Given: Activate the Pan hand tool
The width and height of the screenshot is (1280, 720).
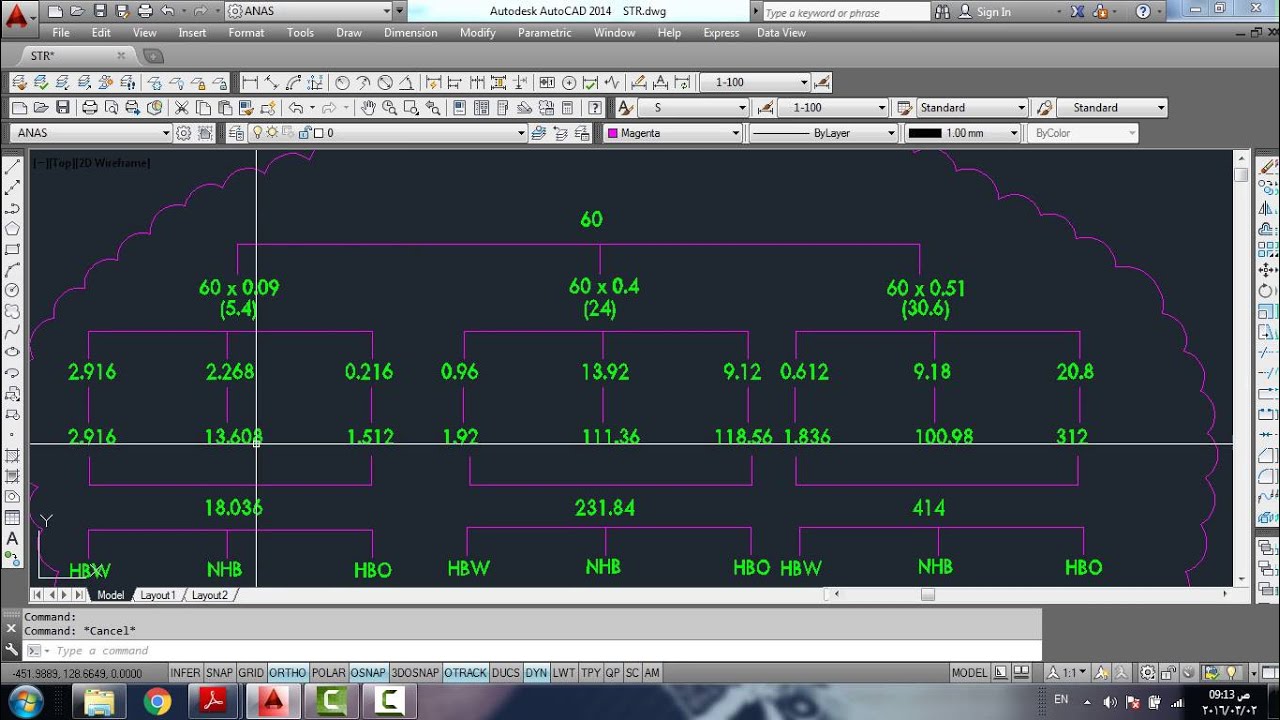Looking at the screenshot, I should 368,108.
